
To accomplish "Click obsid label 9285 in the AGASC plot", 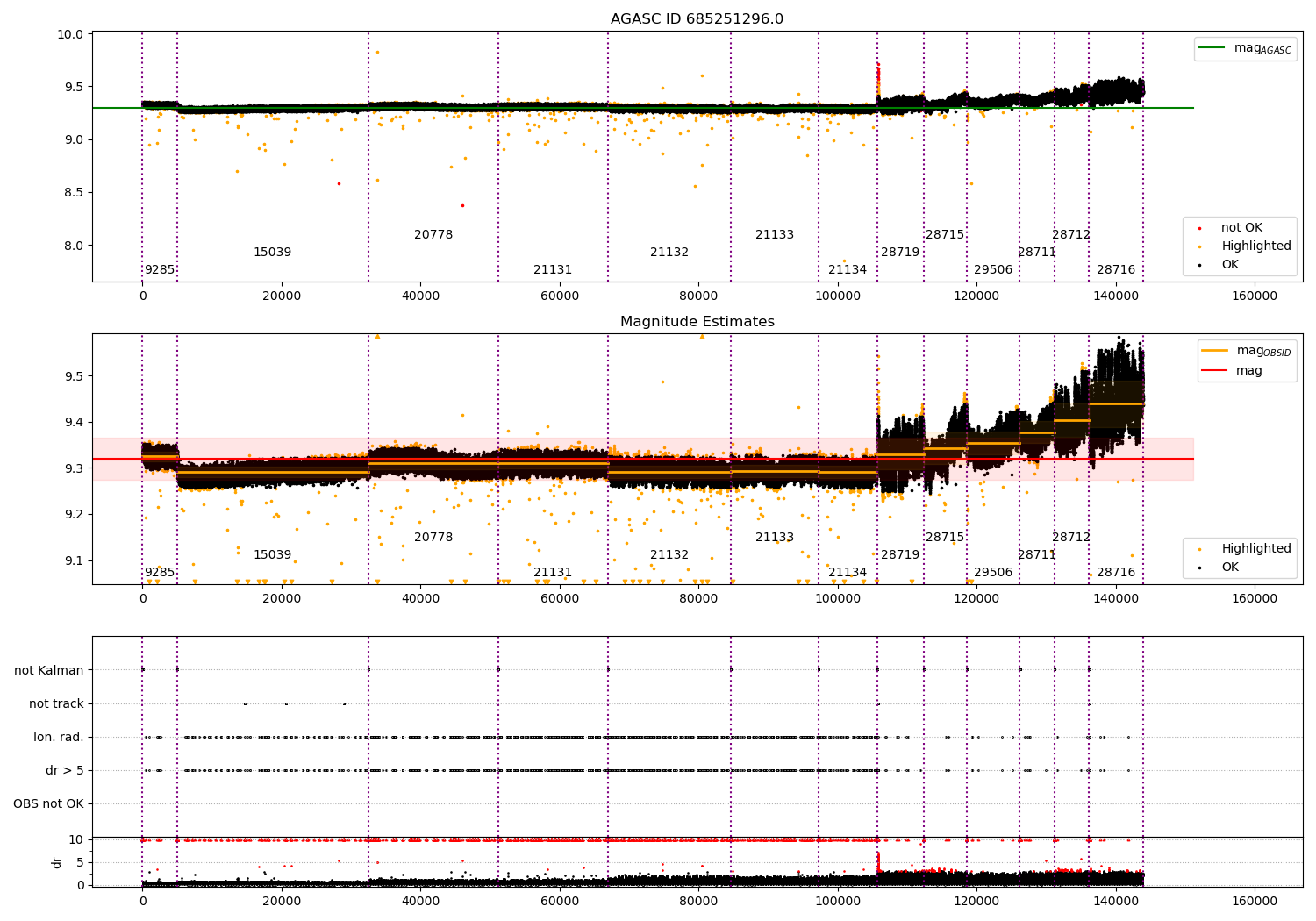I will point(160,270).
